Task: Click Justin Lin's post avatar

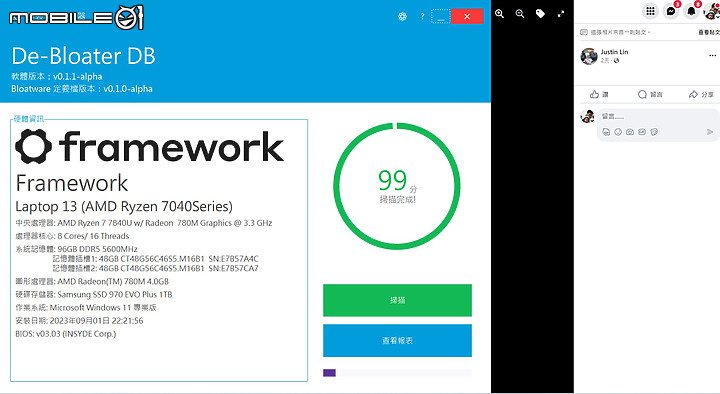Action: point(589,56)
